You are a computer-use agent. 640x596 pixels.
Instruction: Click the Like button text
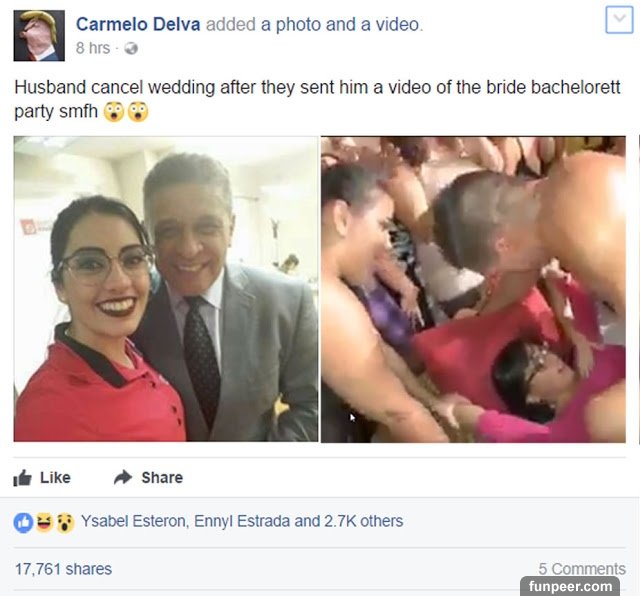click(x=55, y=478)
